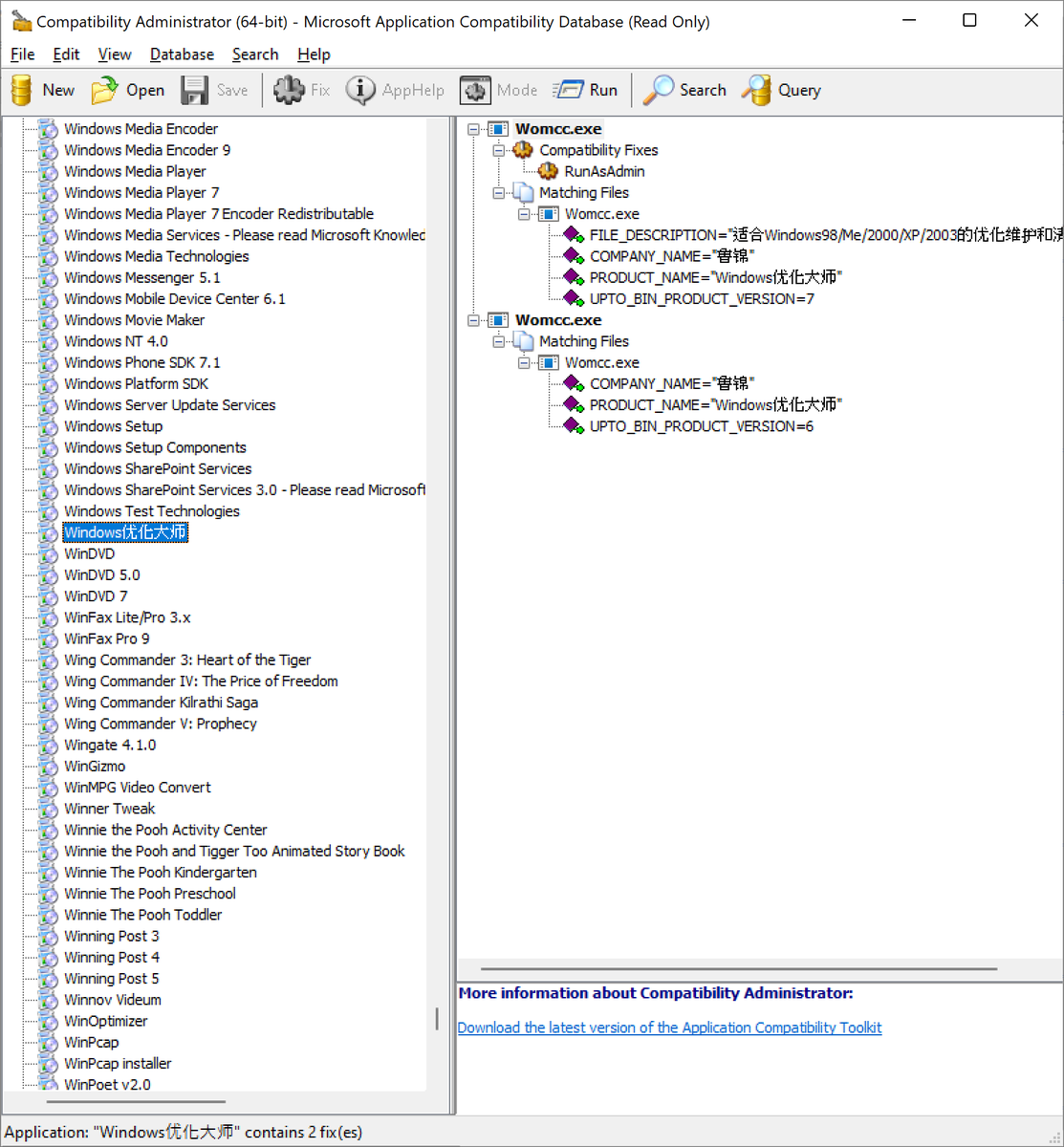Screen dimensions: 1064x1147
Task: Select WinGizmo entry
Action: point(95,766)
